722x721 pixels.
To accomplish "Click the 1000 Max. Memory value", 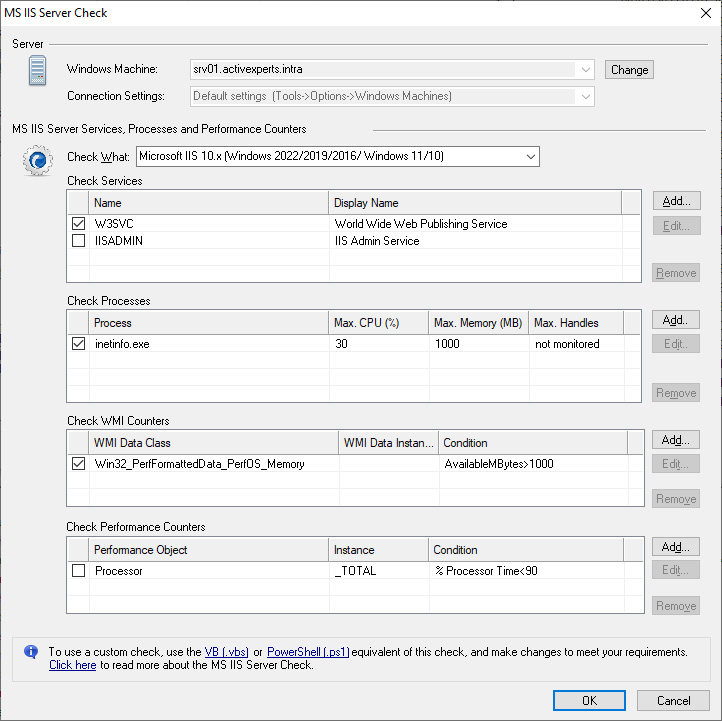I will pyautogui.click(x=447, y=344).
